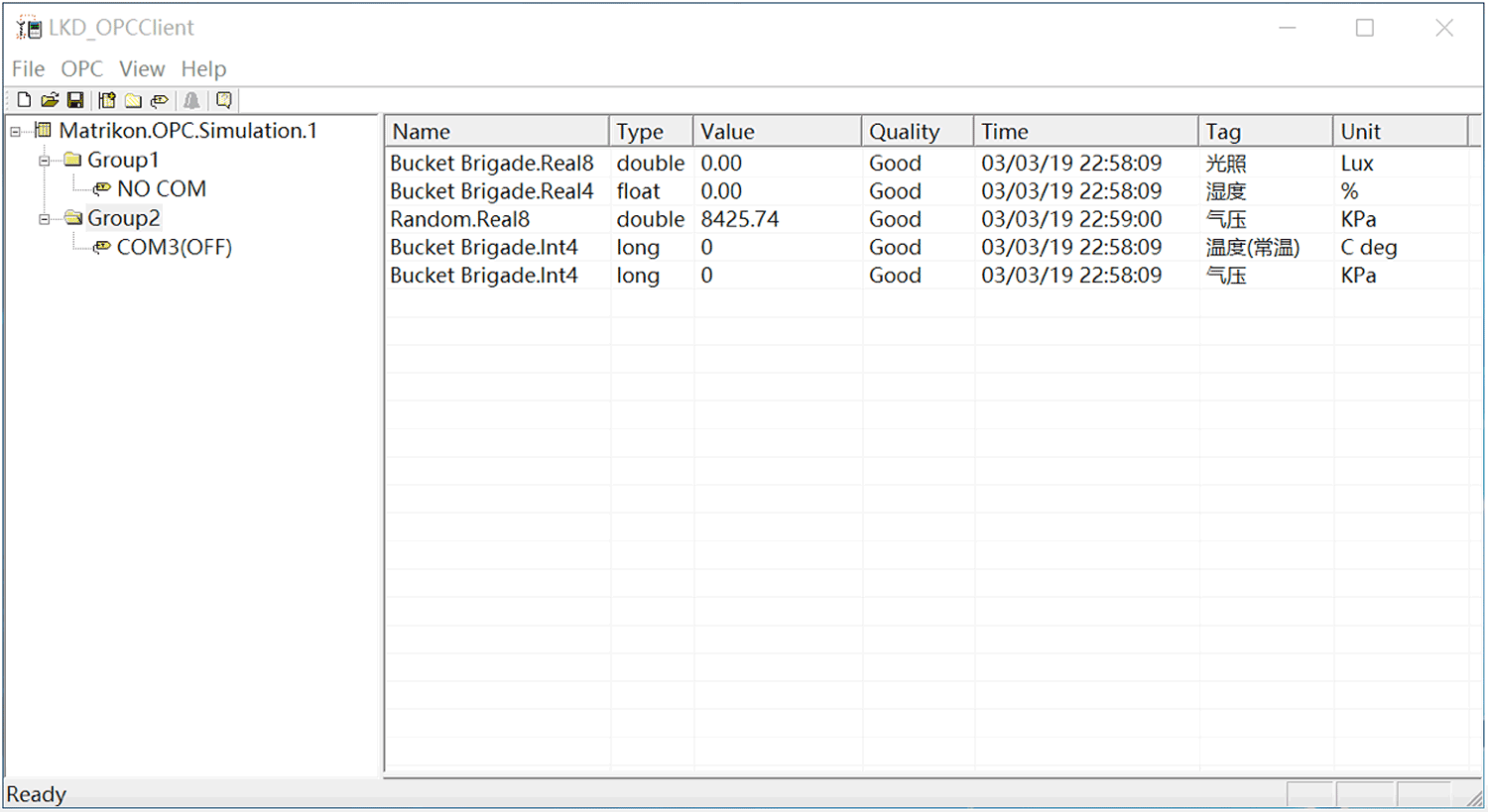Screen dimensions: 1488x812
Task: Click the value 8425.74
Action: 740,219
